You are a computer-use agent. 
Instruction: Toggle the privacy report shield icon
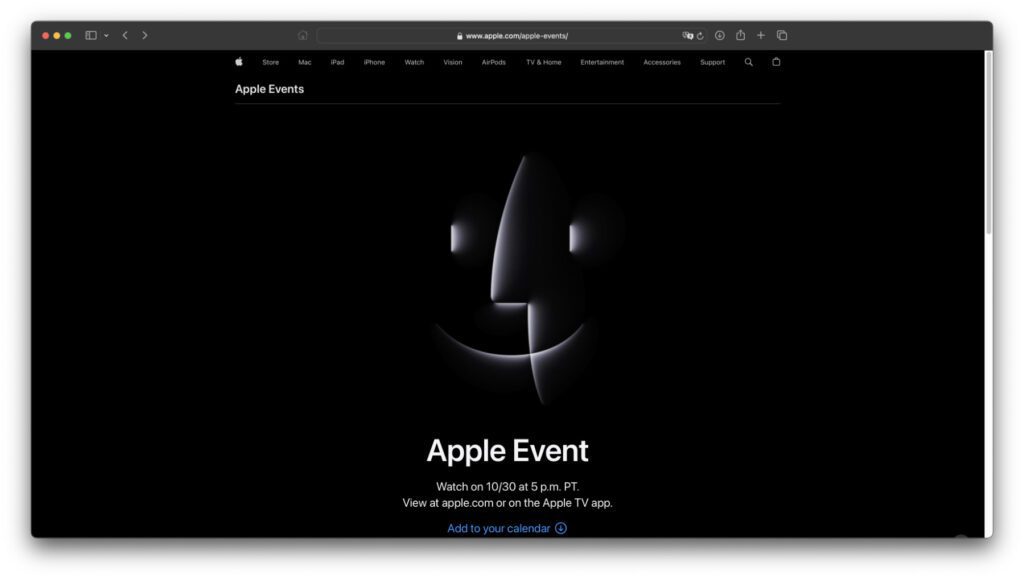click(x=686, y=35)
